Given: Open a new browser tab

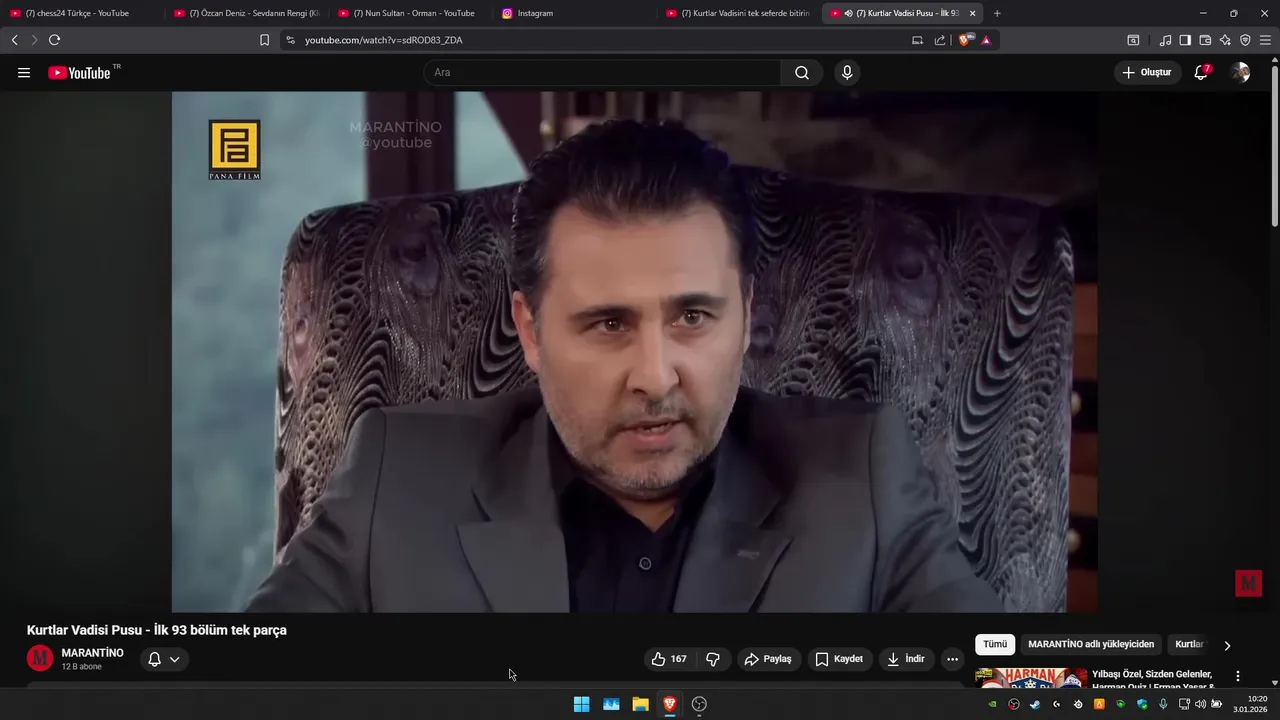Looking at the screenshot, I should point(997,13).
